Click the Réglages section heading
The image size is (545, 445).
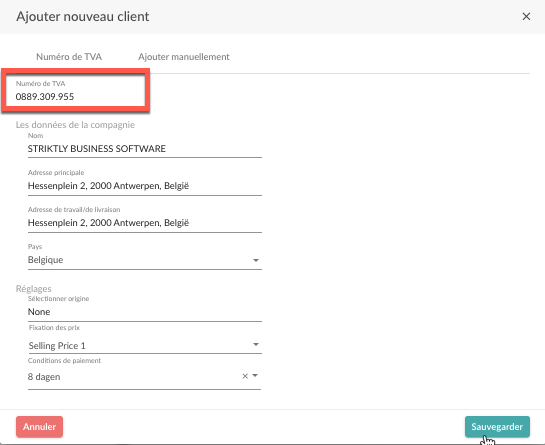tap(33, 289)
